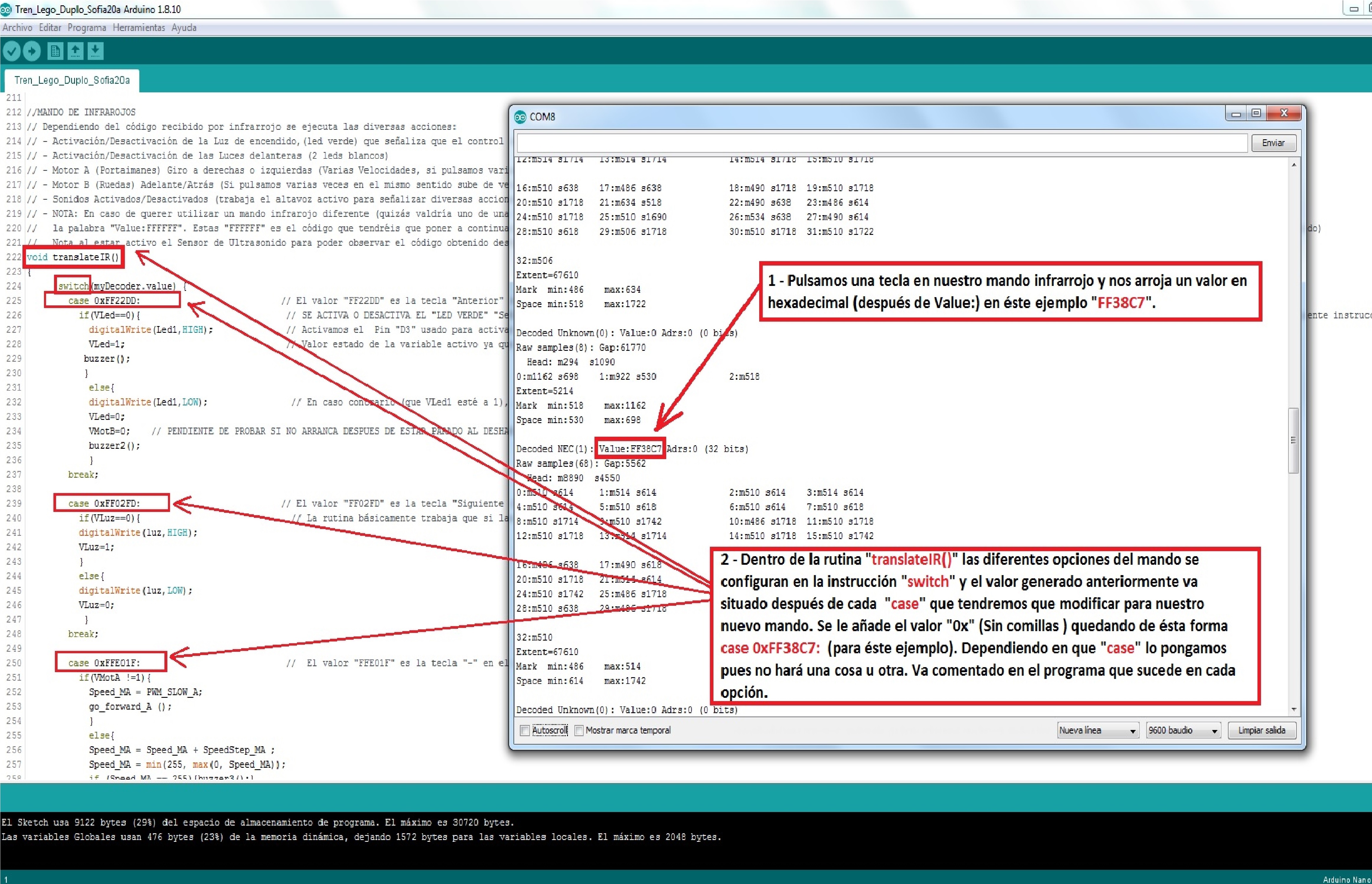Click the Arduino logo in the COM8 title bar

[520, 117]
